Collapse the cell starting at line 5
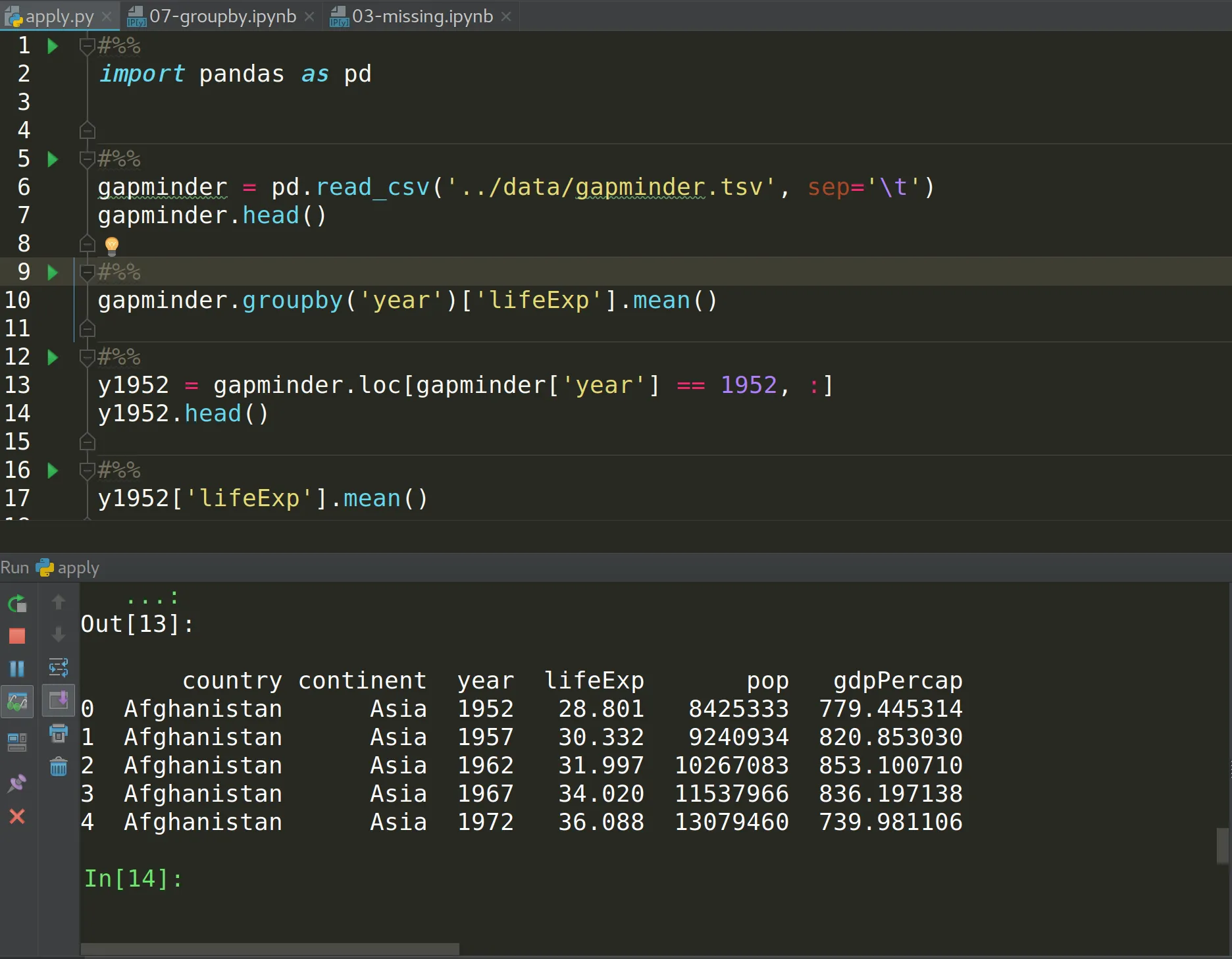 tap(86, 159)
